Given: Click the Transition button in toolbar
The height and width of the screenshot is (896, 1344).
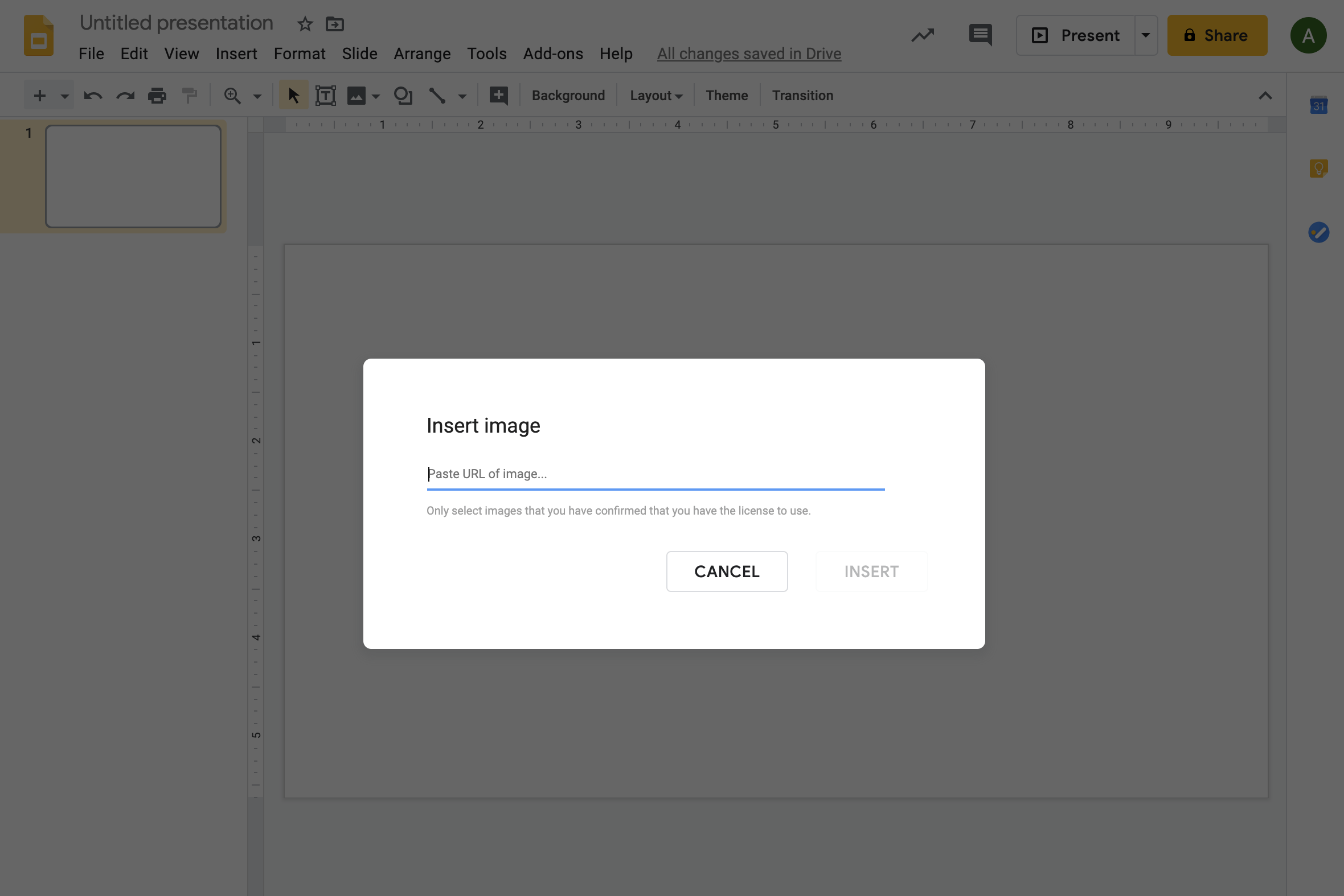Looking at the screenshot, I should 802,95.
